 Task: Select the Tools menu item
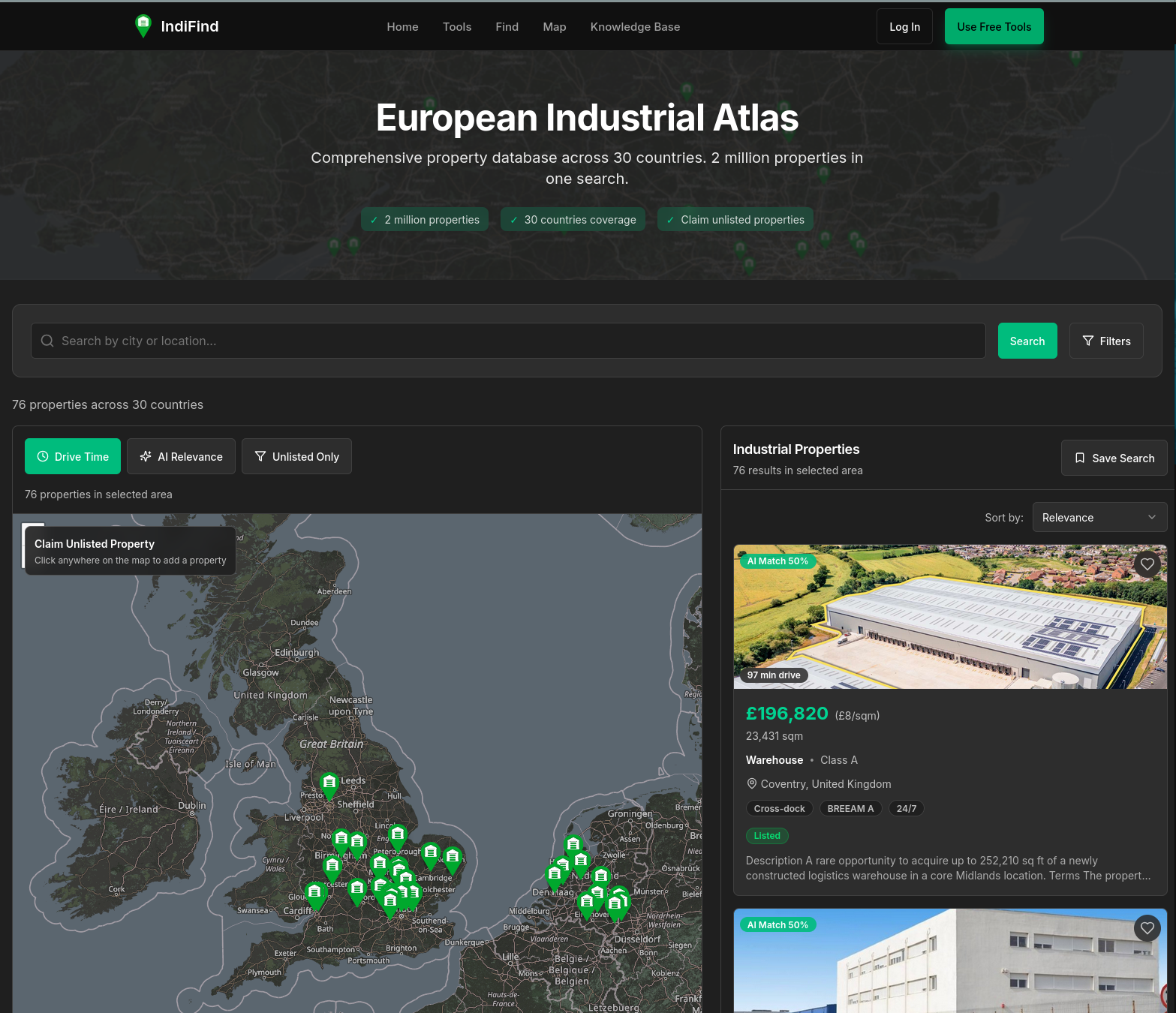pos(457,26)
